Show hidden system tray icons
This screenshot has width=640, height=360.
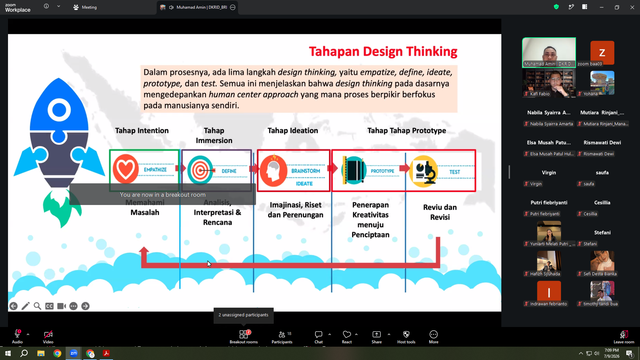pos(580,353)
